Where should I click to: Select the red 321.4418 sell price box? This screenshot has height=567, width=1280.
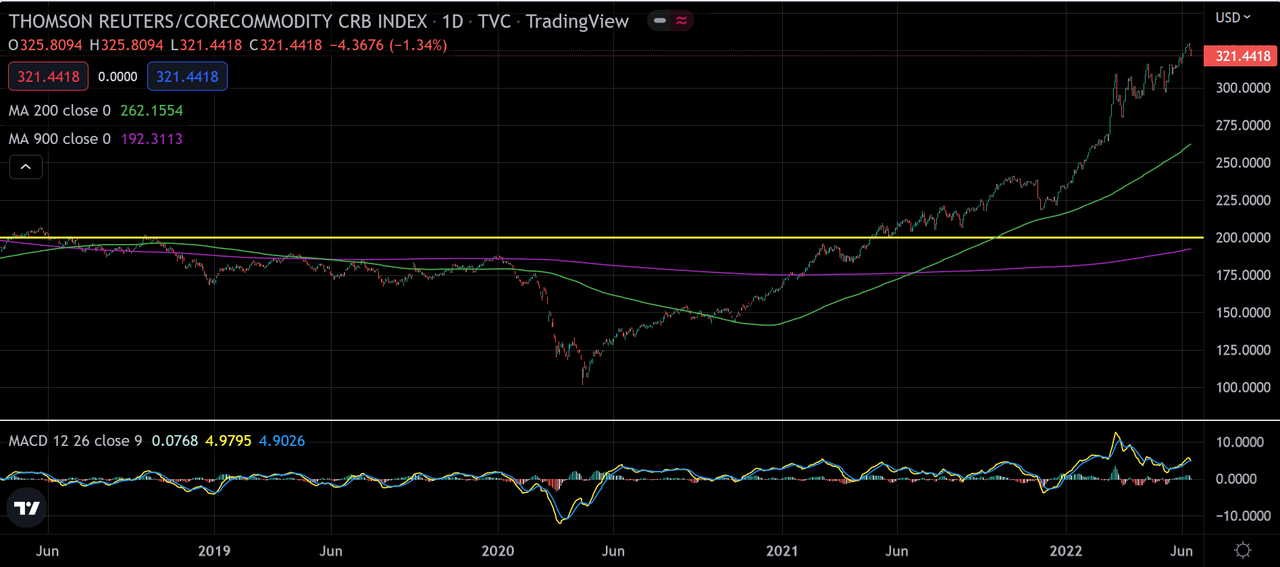tap(49, 77)
